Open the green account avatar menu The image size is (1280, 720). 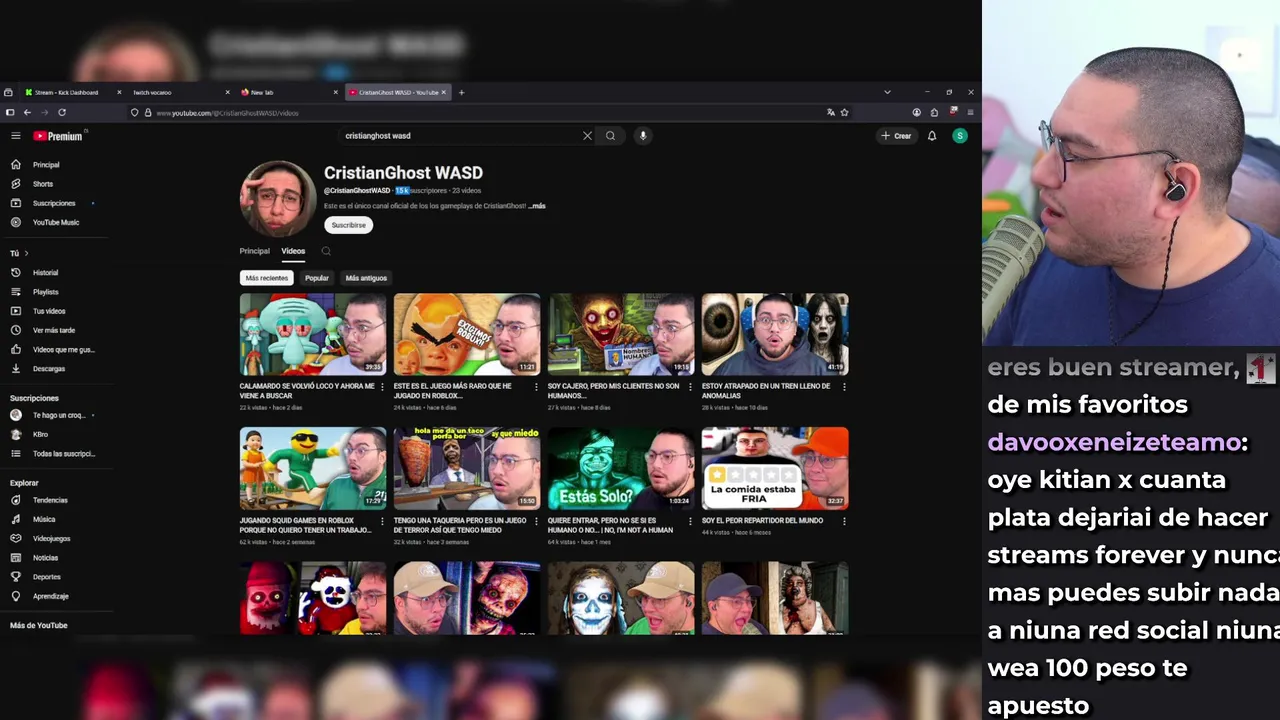tap(960, 136)
